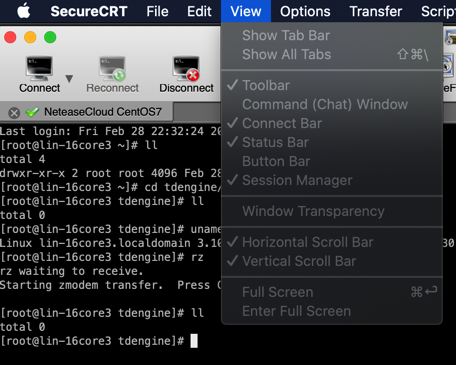Click the green connected checkmark on the tab
The height and width of the screenshot is (365, 456).
coord(32,112)
